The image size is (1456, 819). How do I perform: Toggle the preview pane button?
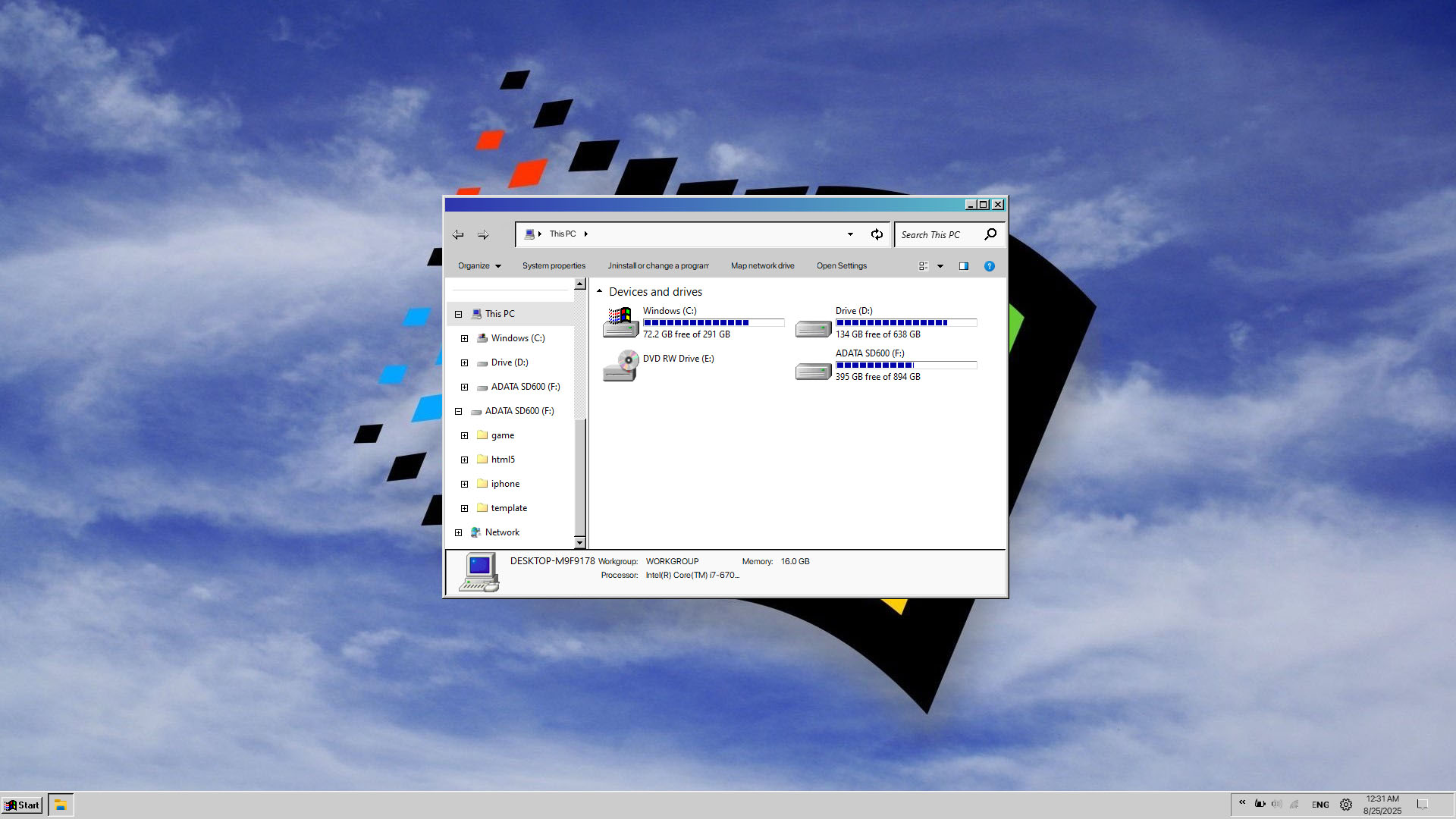click(964, 266)
